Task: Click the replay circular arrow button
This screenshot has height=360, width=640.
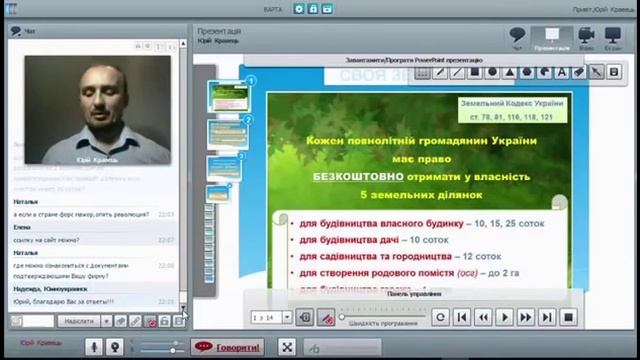Action: click(x=440, y=317)
